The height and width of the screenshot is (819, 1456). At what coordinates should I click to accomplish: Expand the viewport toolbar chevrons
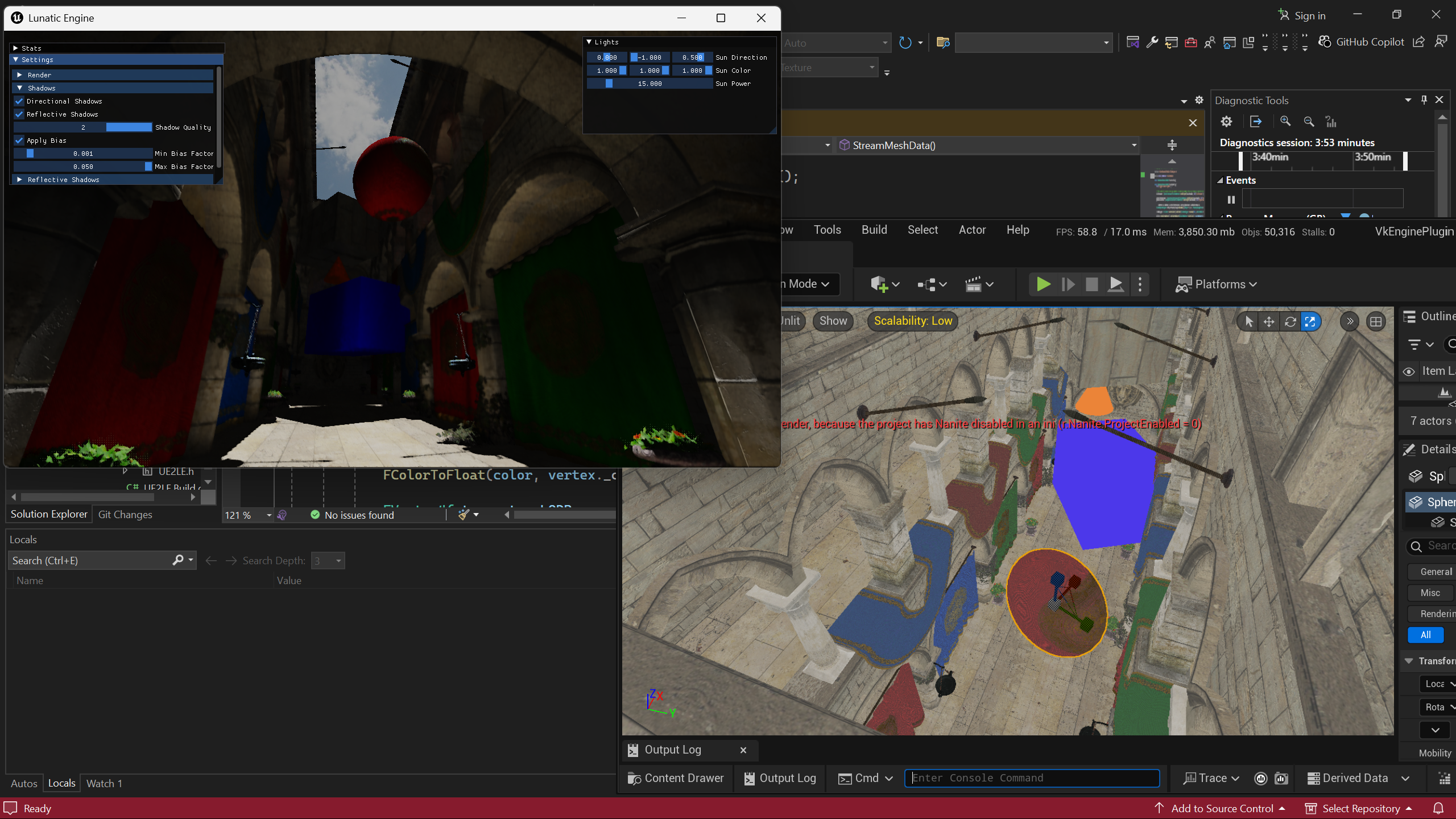[x=1350, y=321]
